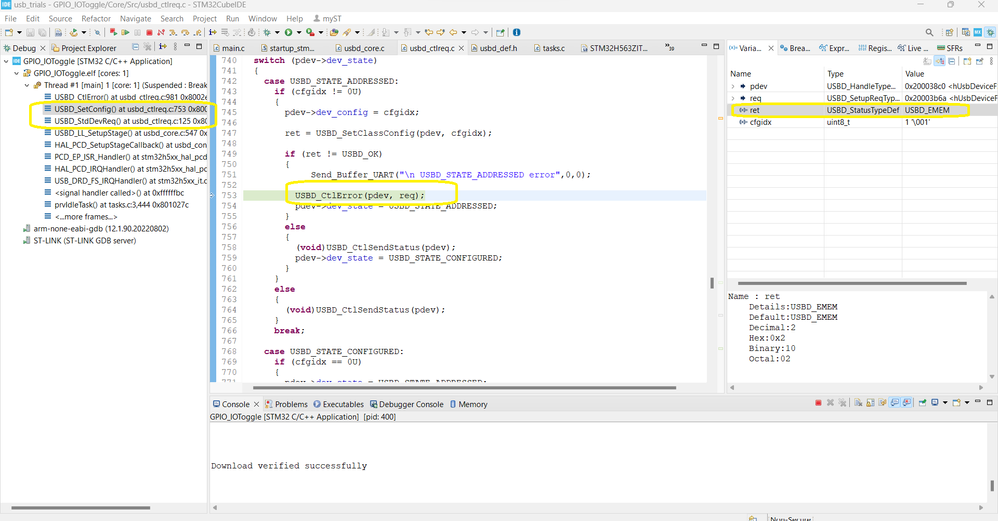This screenshot has height=521, width=998.
Task: Open dropdown arrow next to Debug launch icon
Action: click(x=277, y=32)
